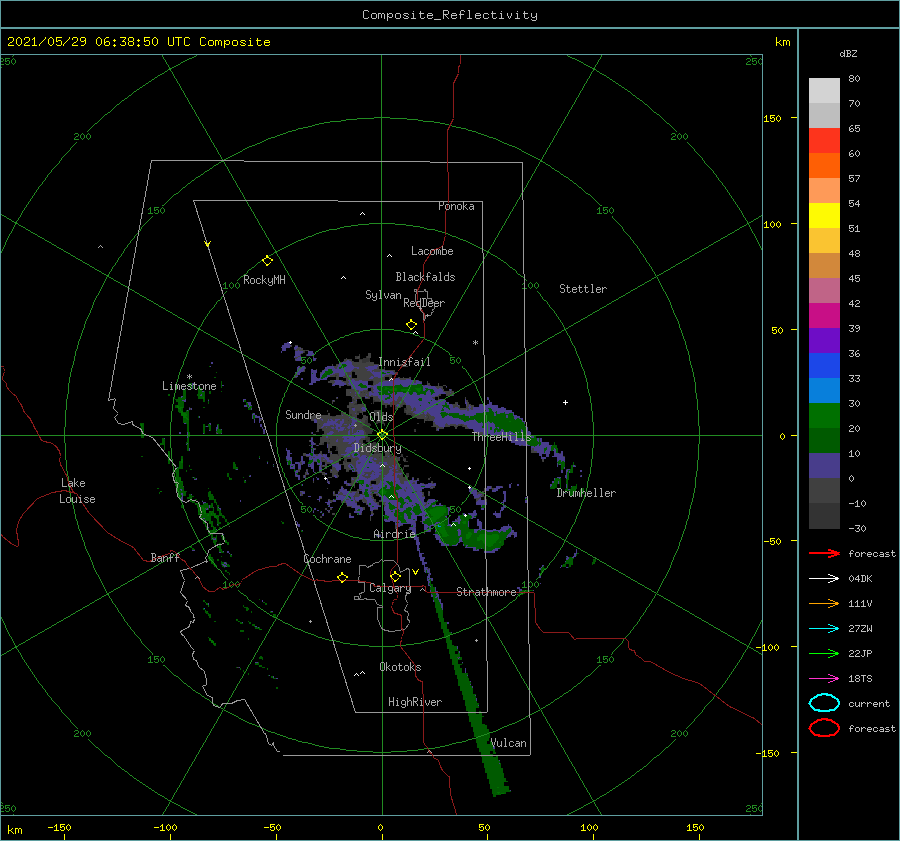Viewport: 900px width, 841px height.
Task: Click the Stettler city label
Action: pyautogui.click(x=583, y=289)
